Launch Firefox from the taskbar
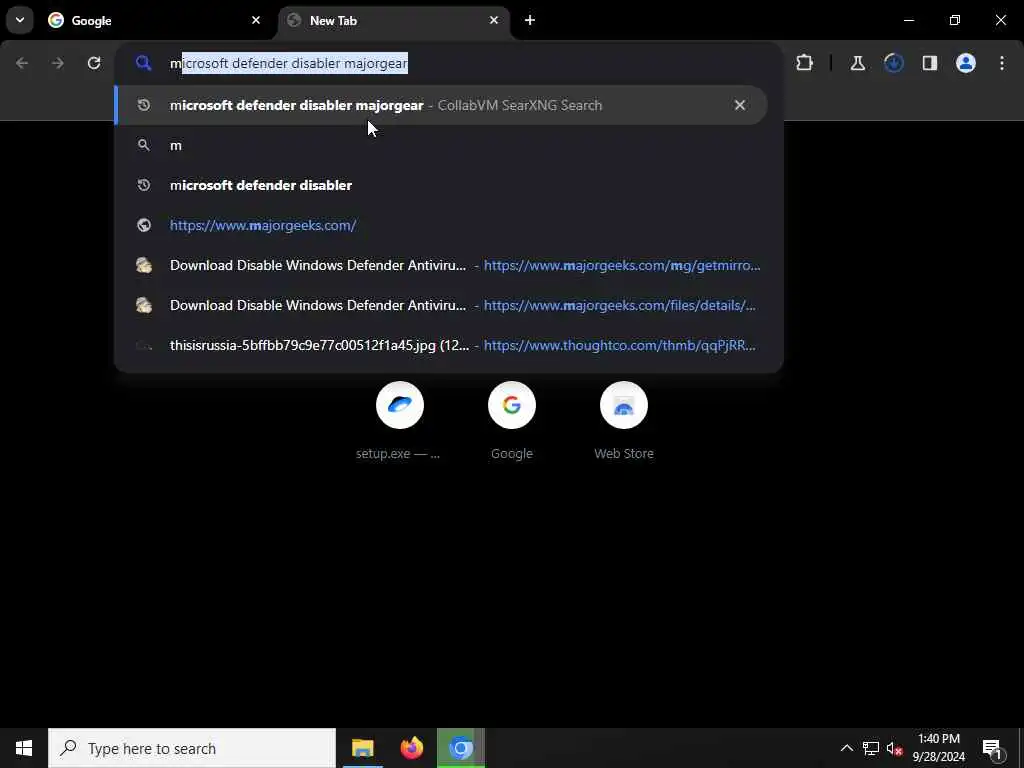The height and width of the screenshot is (768, 1024). [411, 748]
